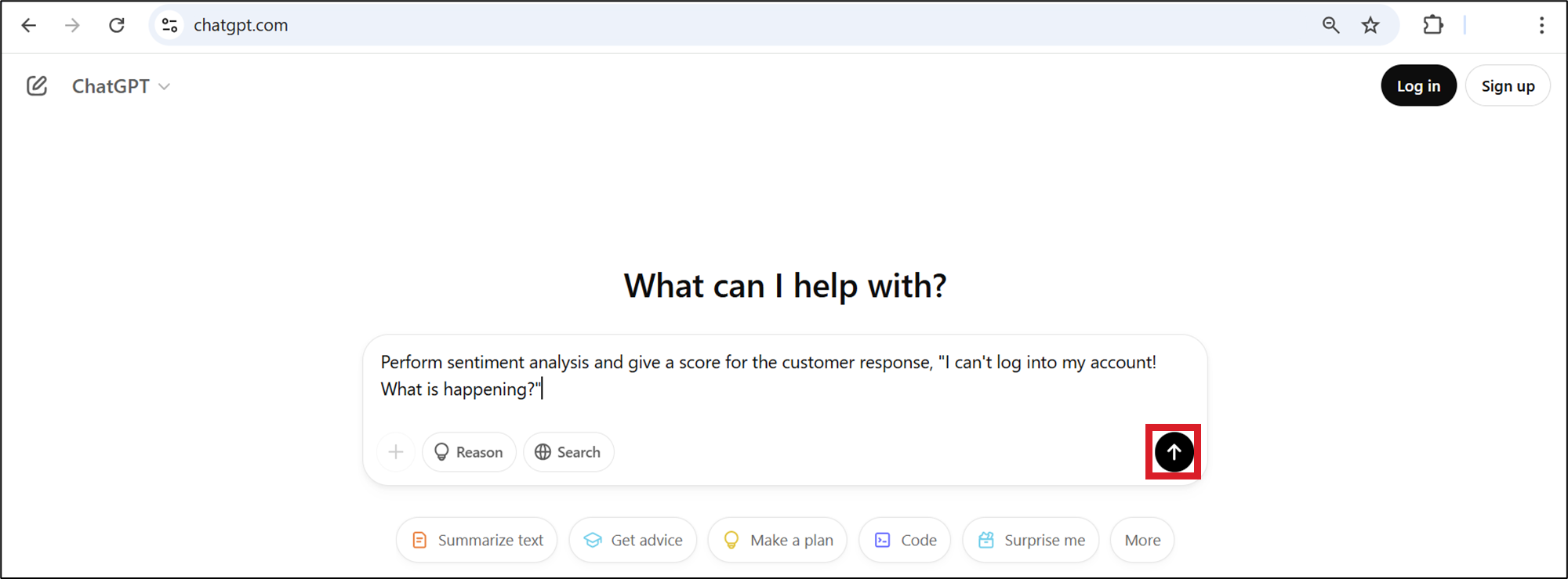
Task: Open Chrome three-dot menu
Action: (1541, 25)
